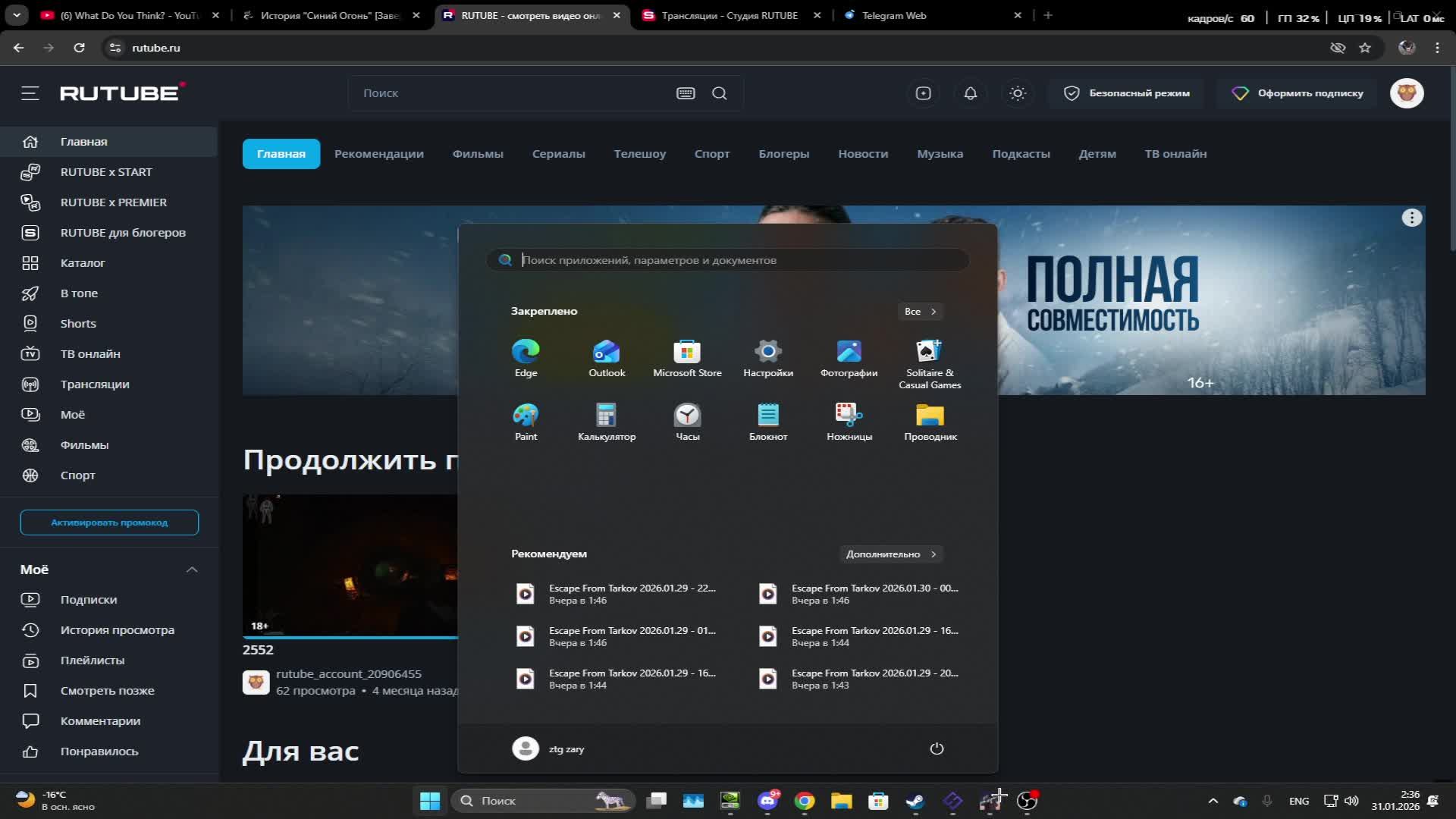Expand Все pinned apps list
Viewport: 1456px width, 819px height.
click(920, 312)
